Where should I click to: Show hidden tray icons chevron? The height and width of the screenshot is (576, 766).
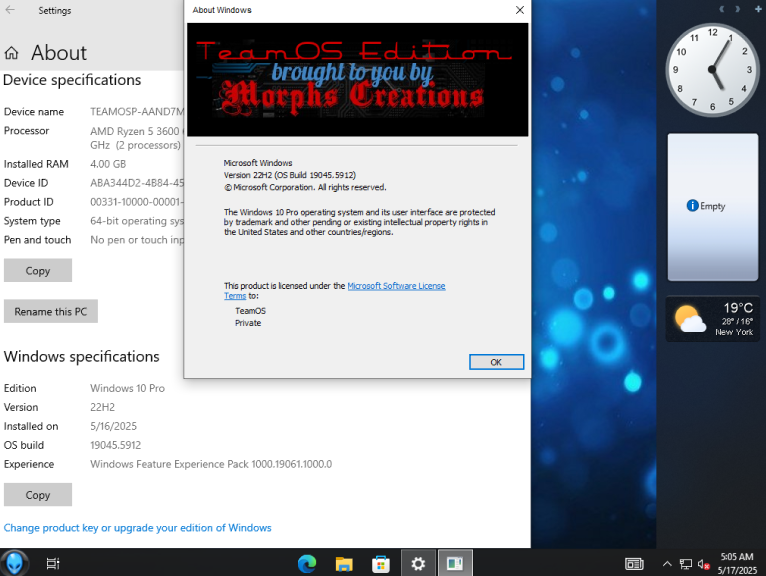coord(667,564)
